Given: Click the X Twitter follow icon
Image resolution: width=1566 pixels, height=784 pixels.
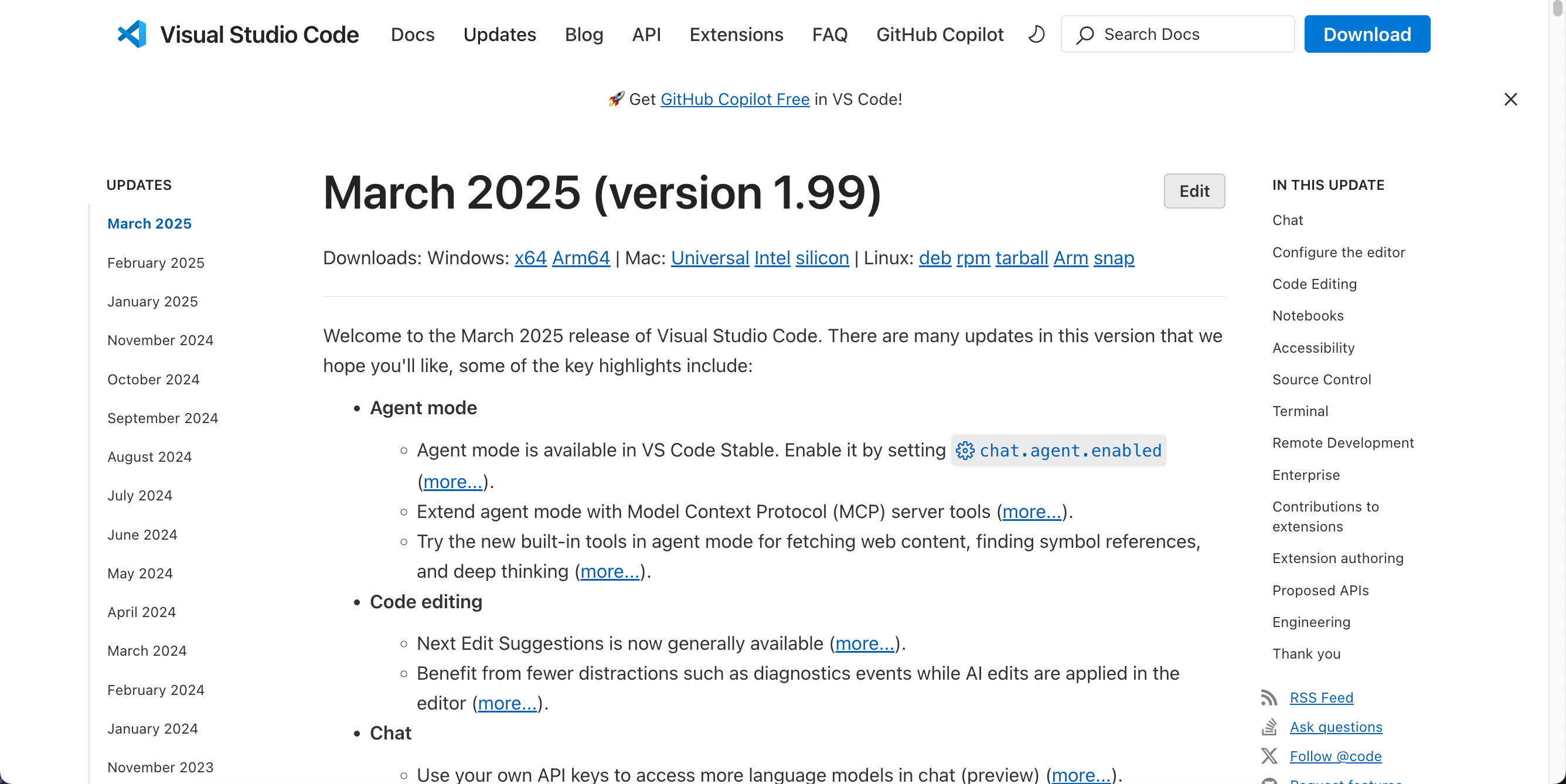Looking at the screenshot, I should [x=1269, y=755].
